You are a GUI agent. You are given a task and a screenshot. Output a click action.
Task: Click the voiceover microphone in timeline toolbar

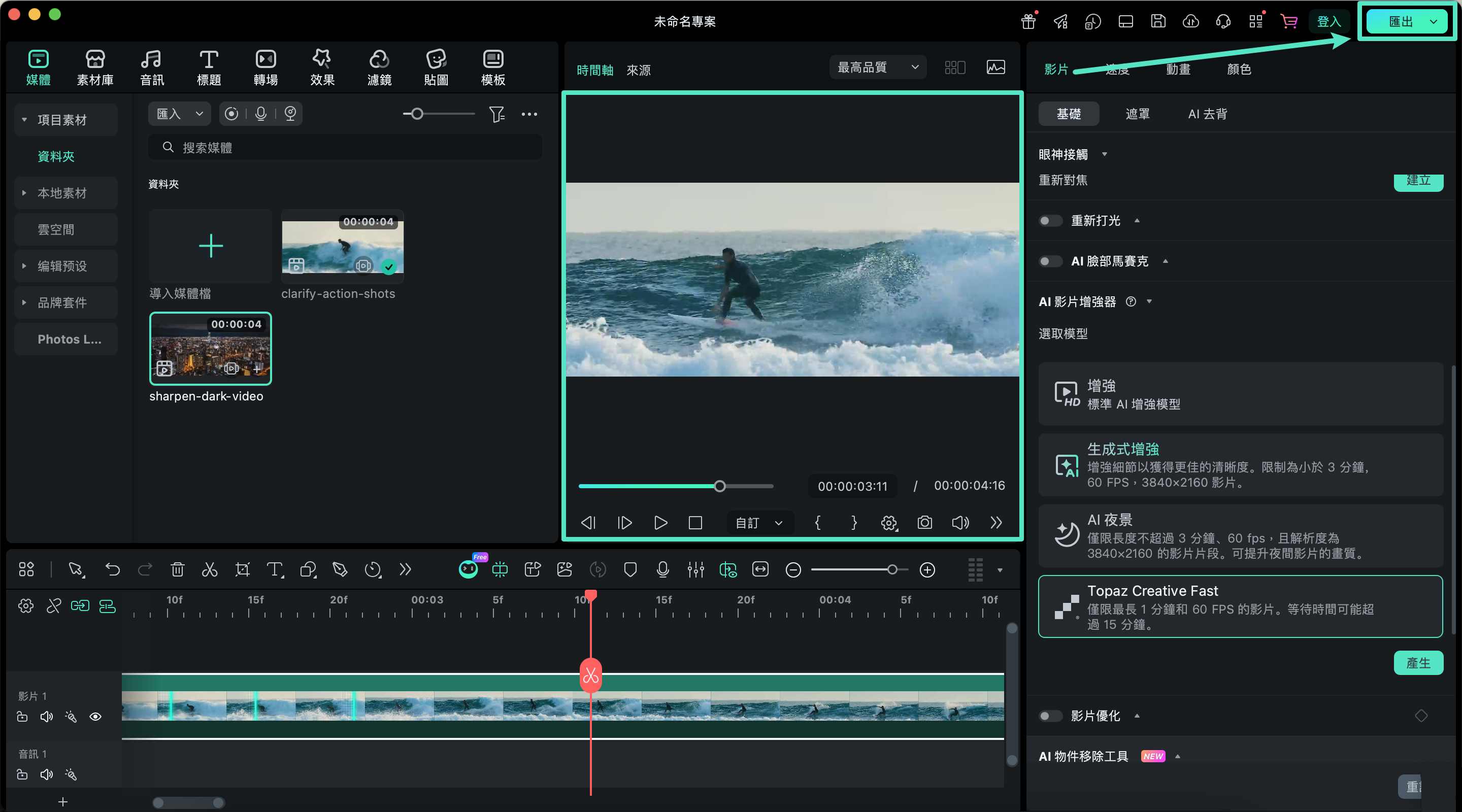click(662, 569)
